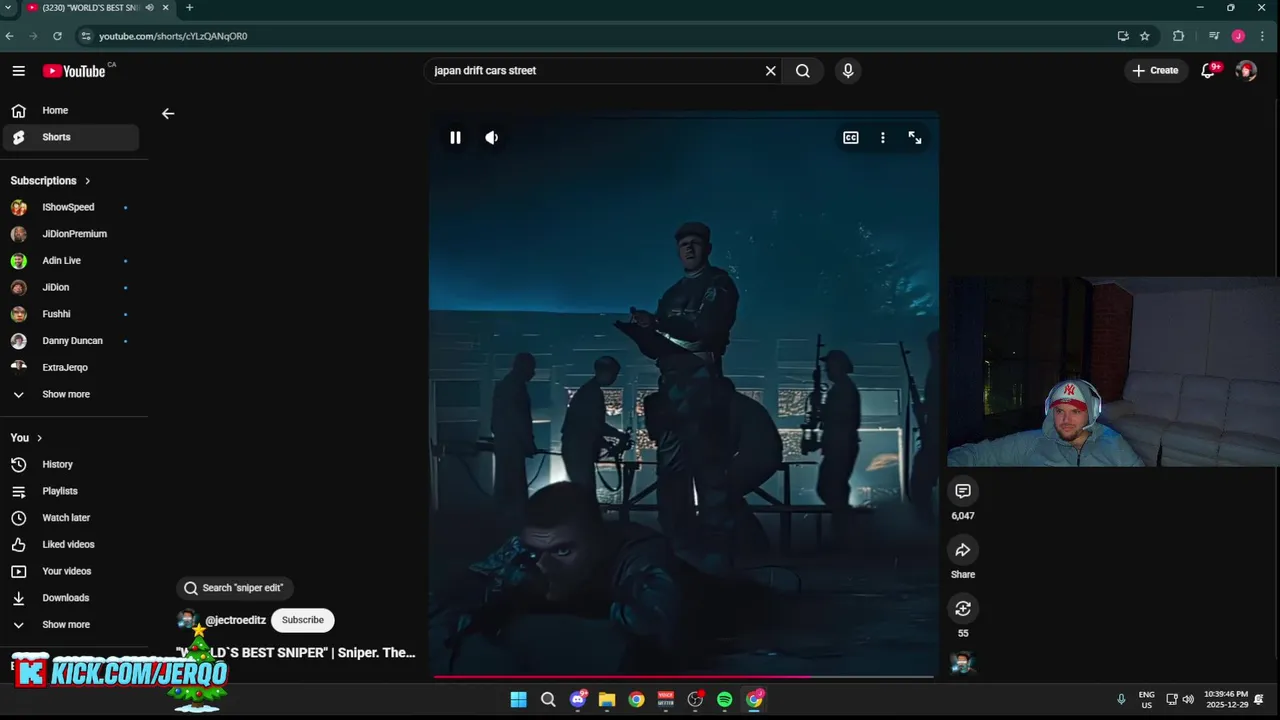Viewport: 1280px width, 720px height.
Task: Open File Explorer from the taskbar
Action: (x=607, y=700)
